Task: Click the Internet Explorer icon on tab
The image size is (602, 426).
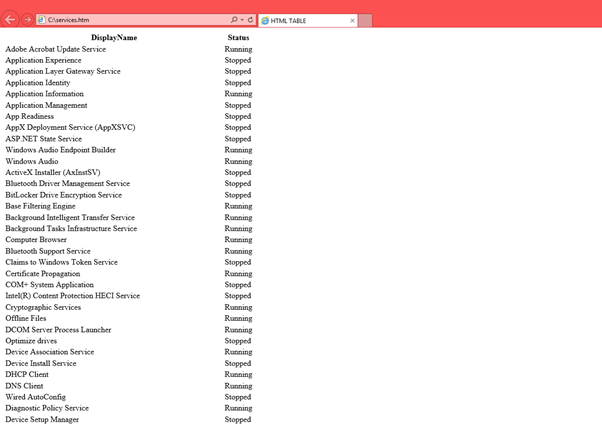Action: click(x=265, y=21)
